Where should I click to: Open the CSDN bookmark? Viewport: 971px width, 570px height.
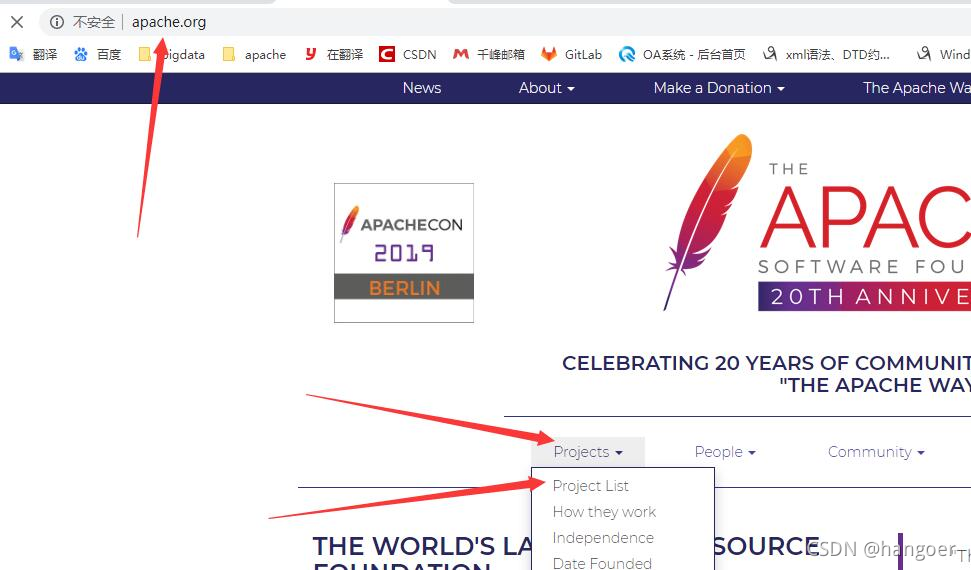[408, 55]
